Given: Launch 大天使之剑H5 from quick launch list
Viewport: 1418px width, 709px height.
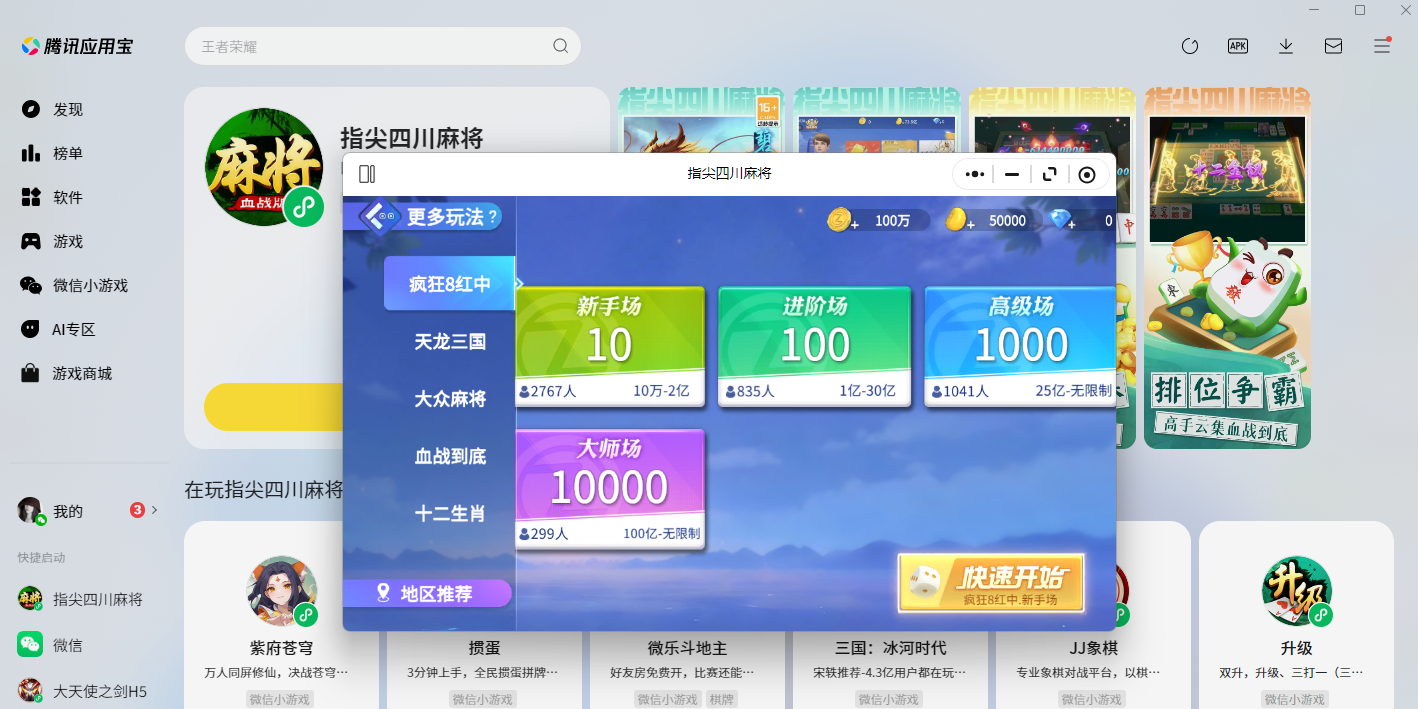Looking at the screenshot, I should point(83,691).
